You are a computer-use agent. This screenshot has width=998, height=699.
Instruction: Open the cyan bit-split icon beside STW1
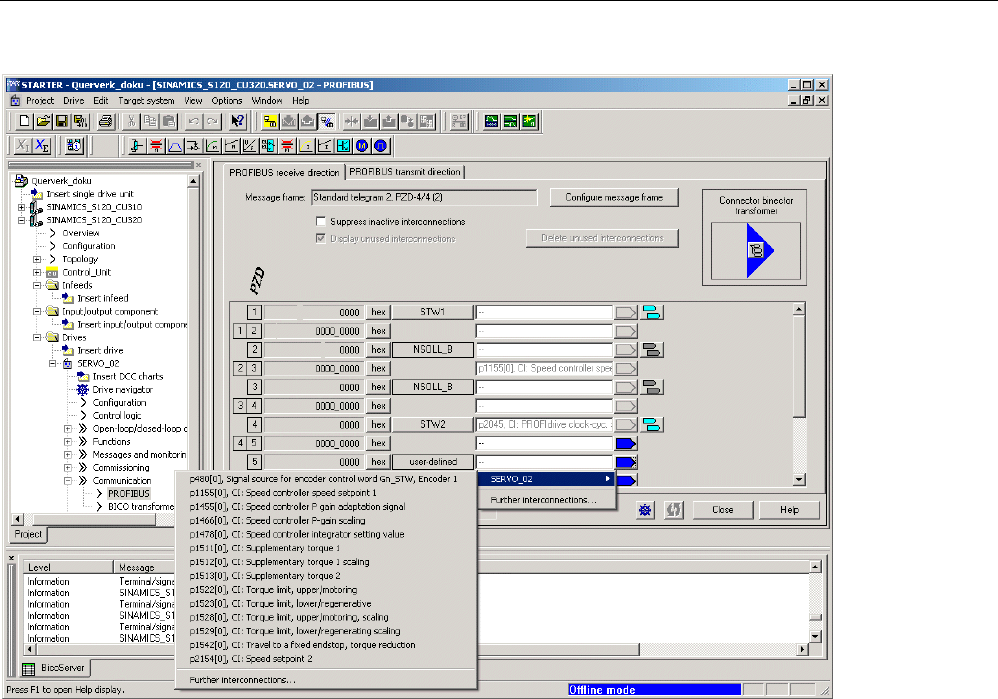(652, 312)
